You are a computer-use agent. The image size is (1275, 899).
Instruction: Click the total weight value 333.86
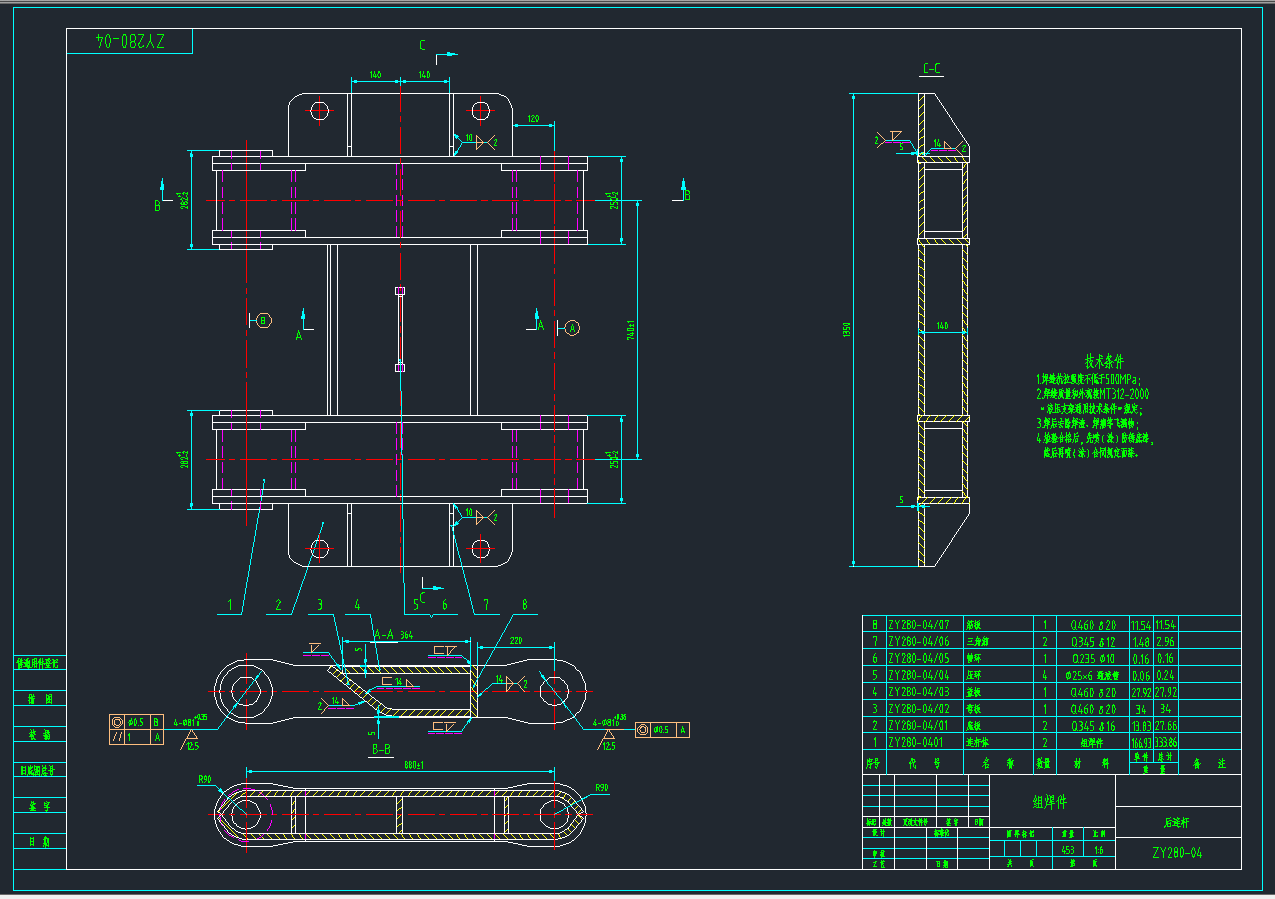[1166, 743]
